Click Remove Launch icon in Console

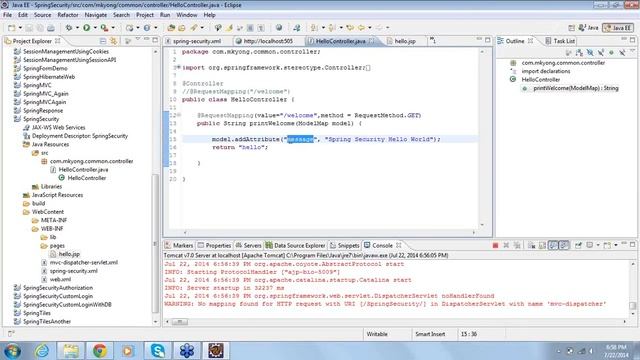(x=506, y=245)
